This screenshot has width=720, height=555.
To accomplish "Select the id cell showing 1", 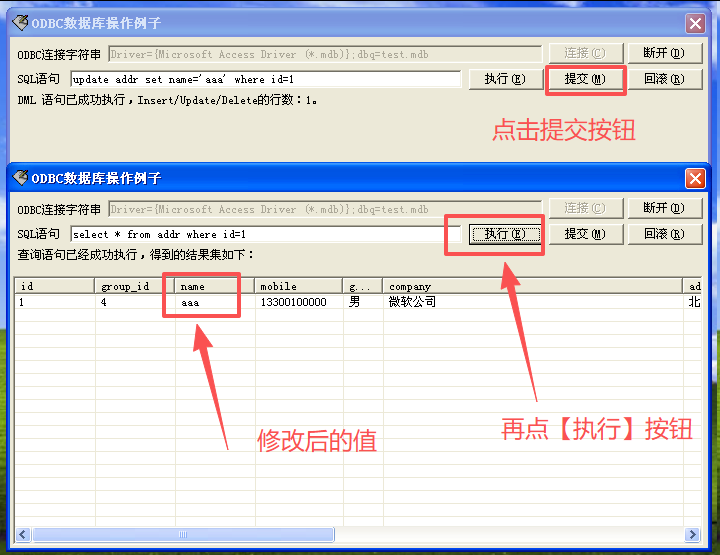I will 55,302.
